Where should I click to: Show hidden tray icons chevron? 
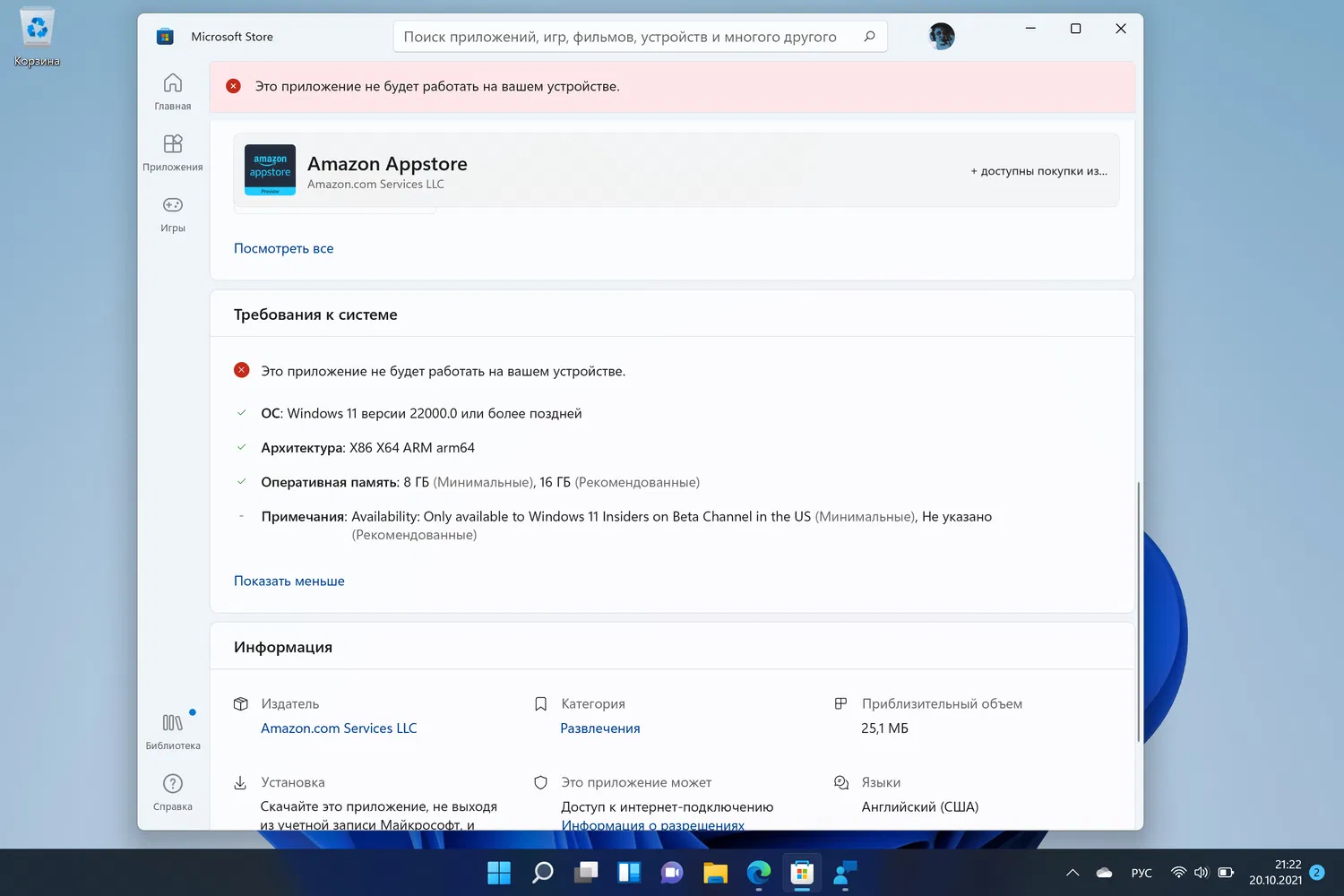tap(1073, 873)
